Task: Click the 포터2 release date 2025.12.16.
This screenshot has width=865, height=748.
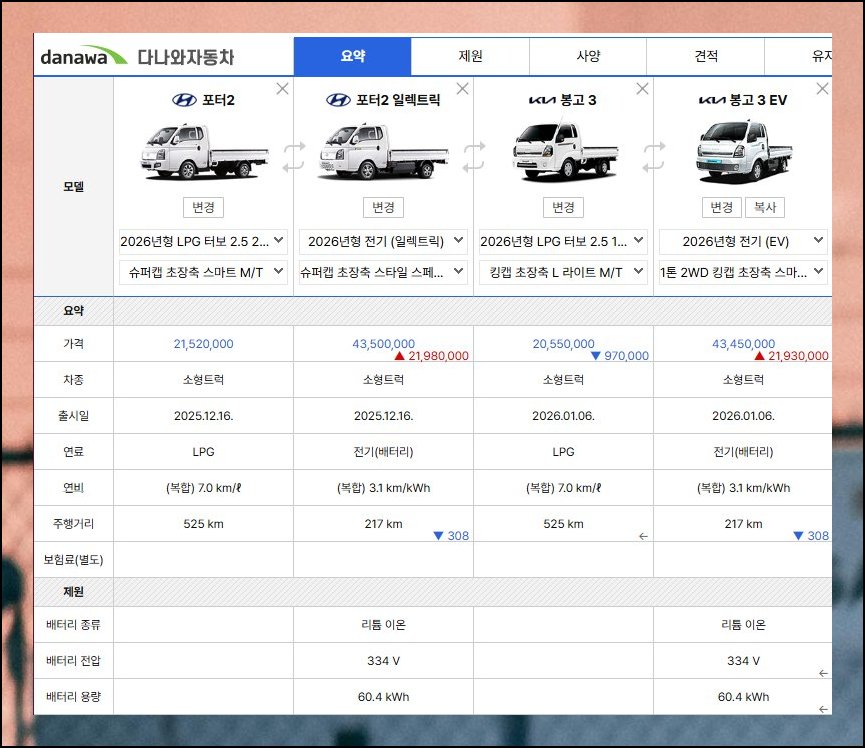Action: point(204,416)
